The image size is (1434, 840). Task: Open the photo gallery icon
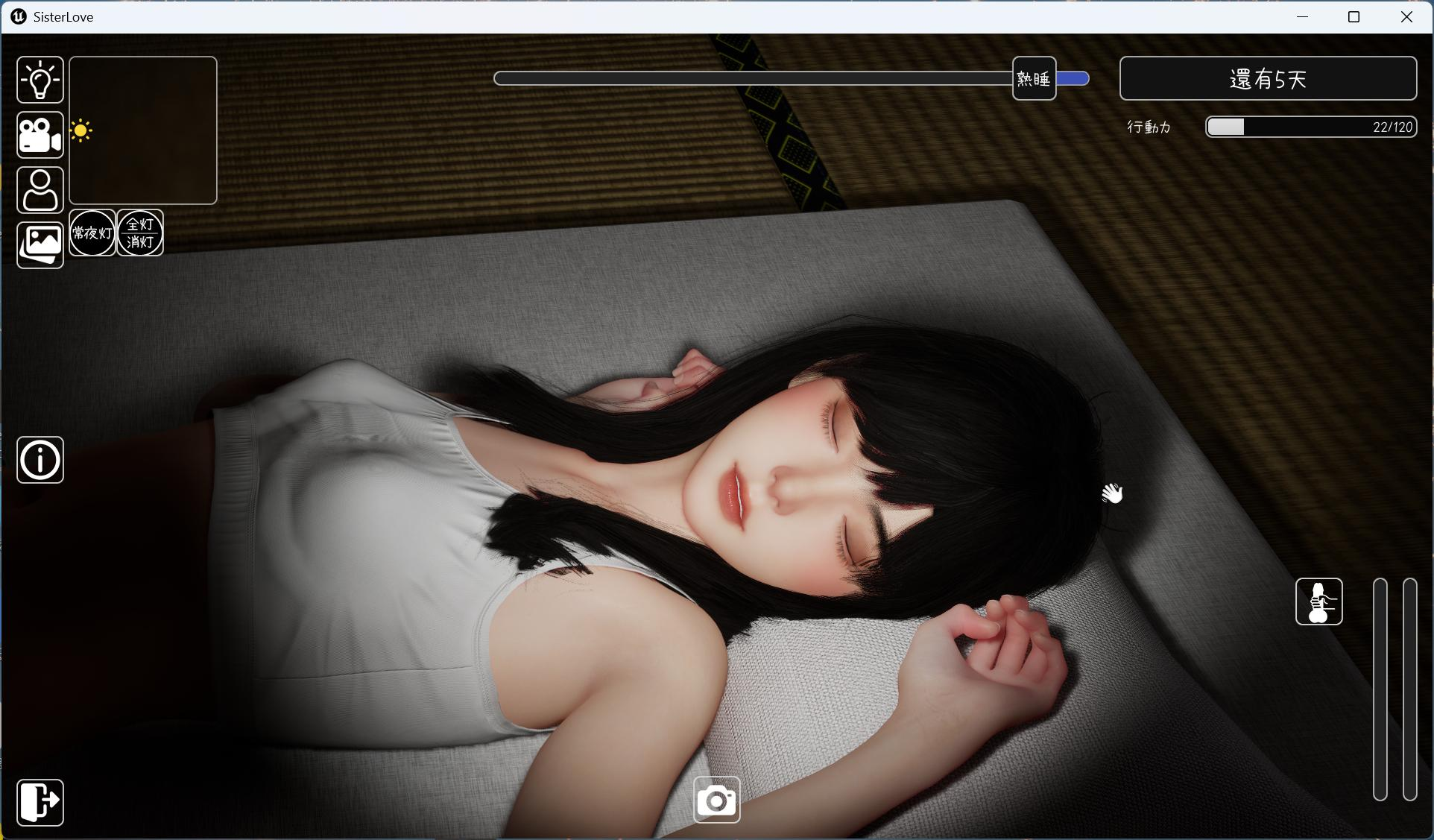click(x=40, y=244)
